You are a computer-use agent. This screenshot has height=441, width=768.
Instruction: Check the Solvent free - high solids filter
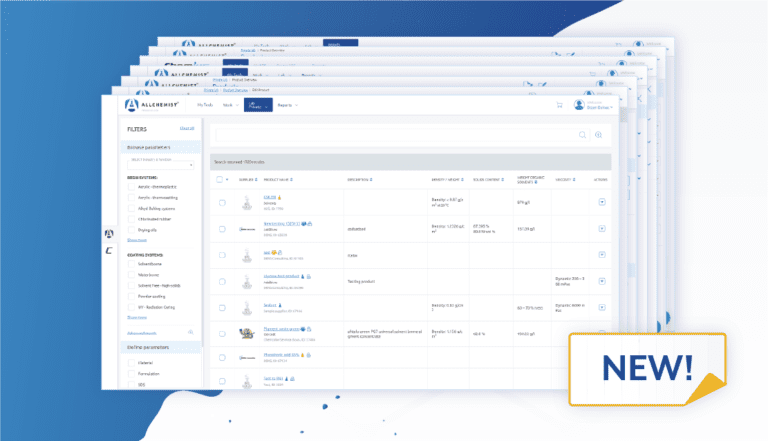coord(131,286)
